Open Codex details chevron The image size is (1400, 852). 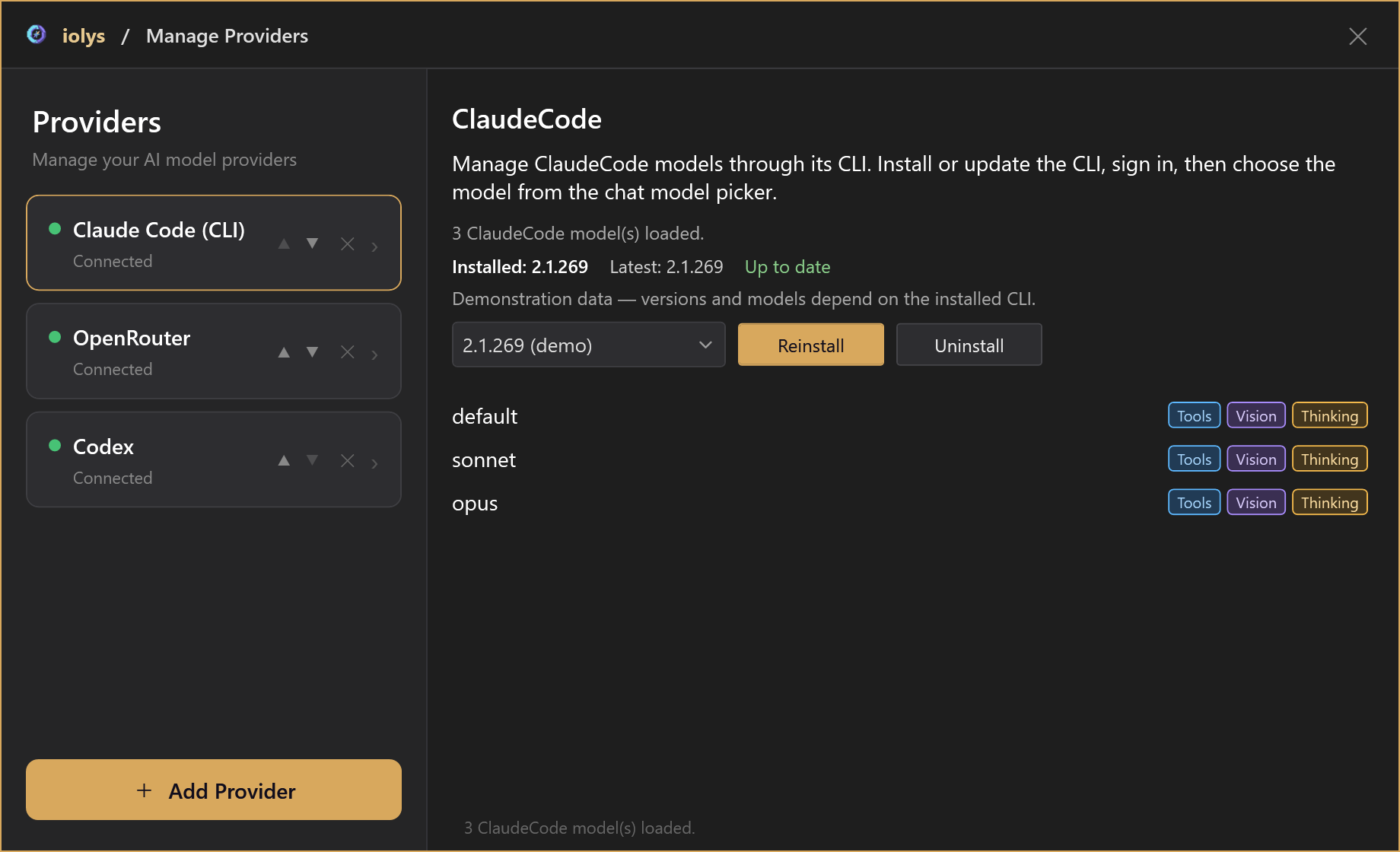[x=374, y=463]
